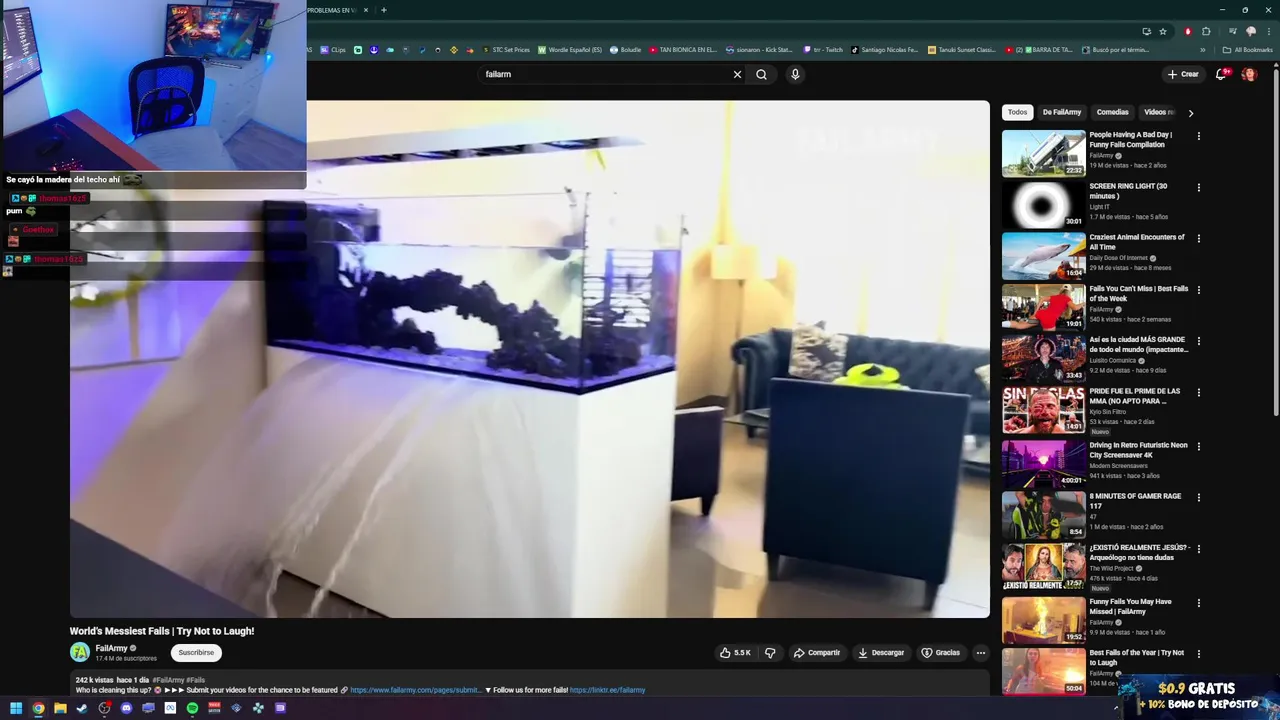The width and height of the screenshot is (1280, 720).
Task: Open the PROBLEMAS EN browser tab
Action: 332,10
